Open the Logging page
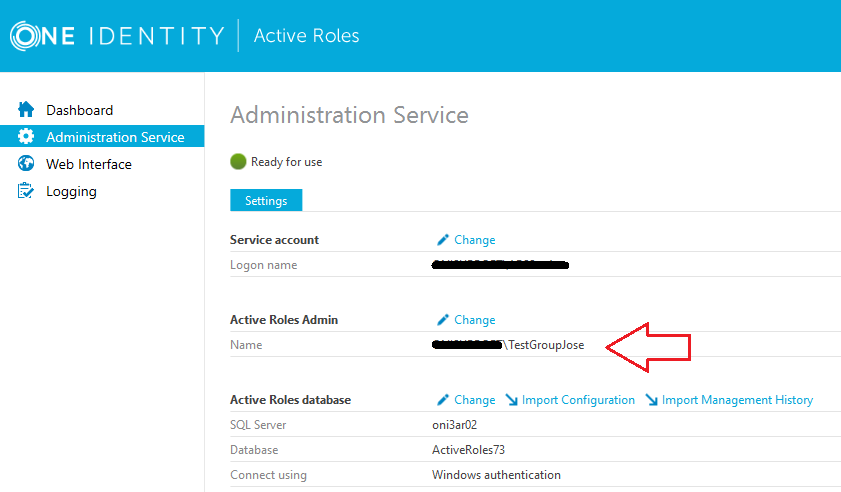Viewport: 841px width, 492px height. [x=71, y=191]
